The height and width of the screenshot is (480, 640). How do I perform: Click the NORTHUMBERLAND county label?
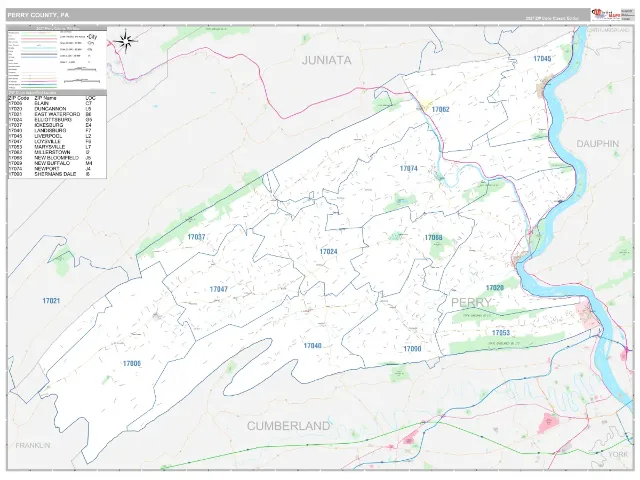(x=609, y=30)
